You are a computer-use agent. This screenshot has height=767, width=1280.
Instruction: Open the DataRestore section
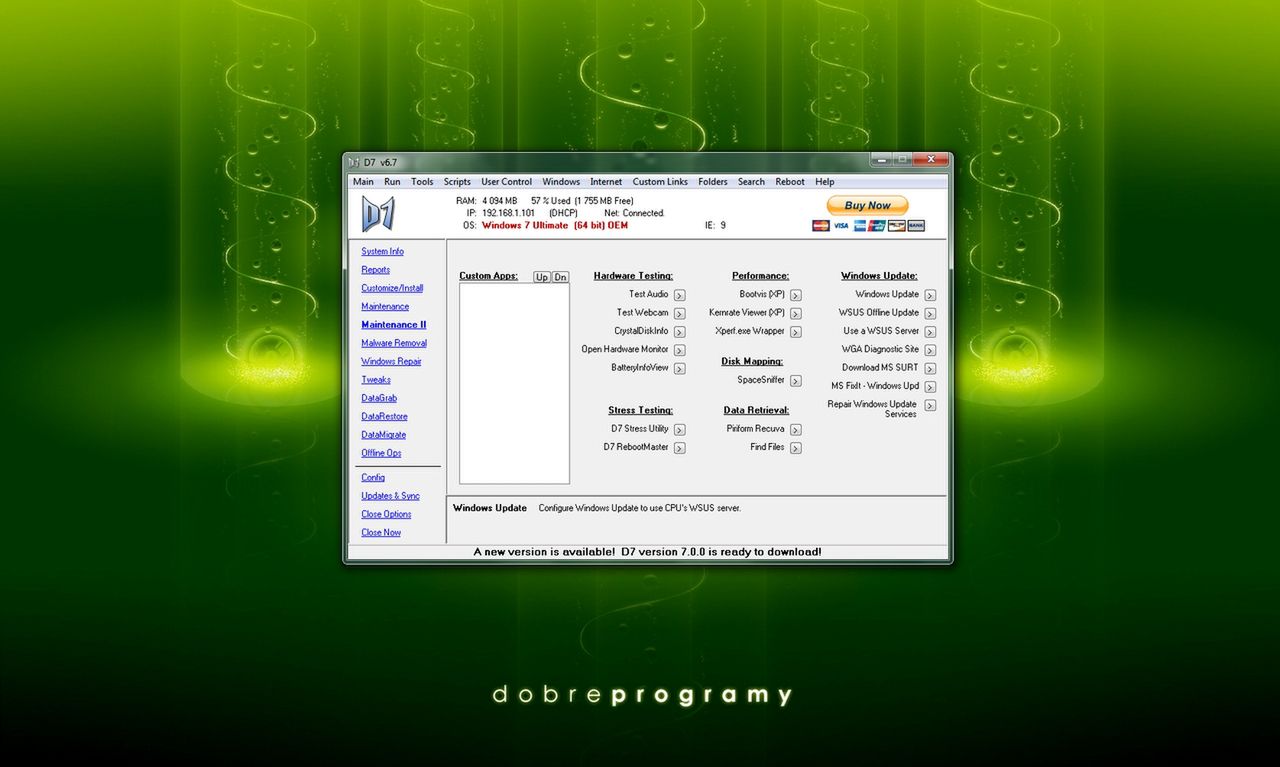384,417
